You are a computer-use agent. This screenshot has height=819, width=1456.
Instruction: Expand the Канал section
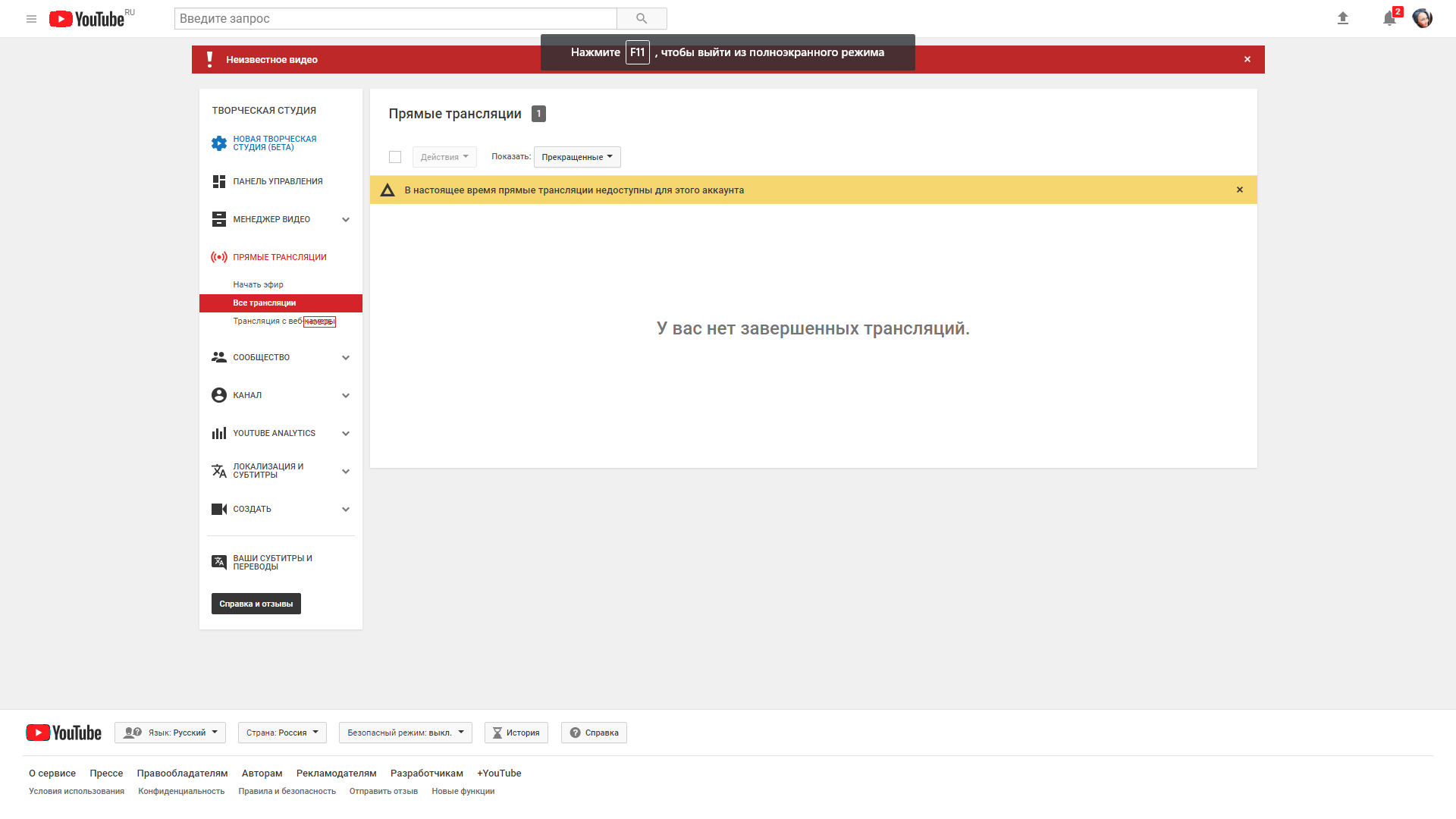point(346,395)
